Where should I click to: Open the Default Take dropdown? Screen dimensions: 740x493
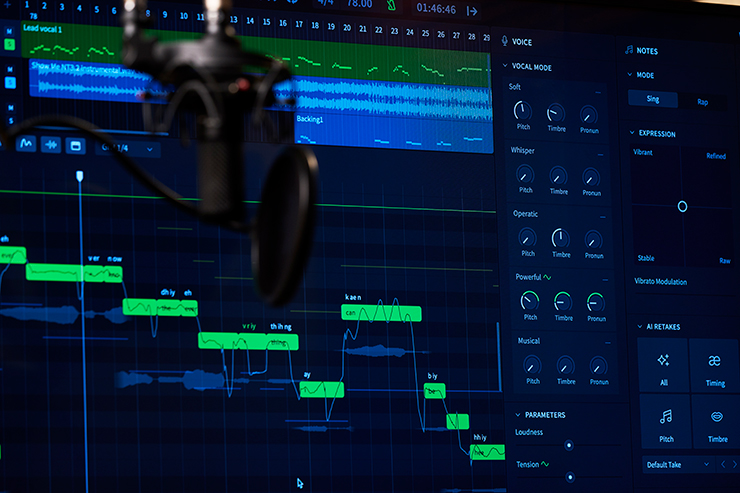point(675,465)
